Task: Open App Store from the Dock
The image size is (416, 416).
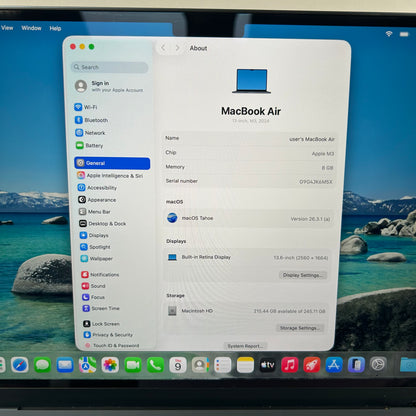Action: pos(334,365)
